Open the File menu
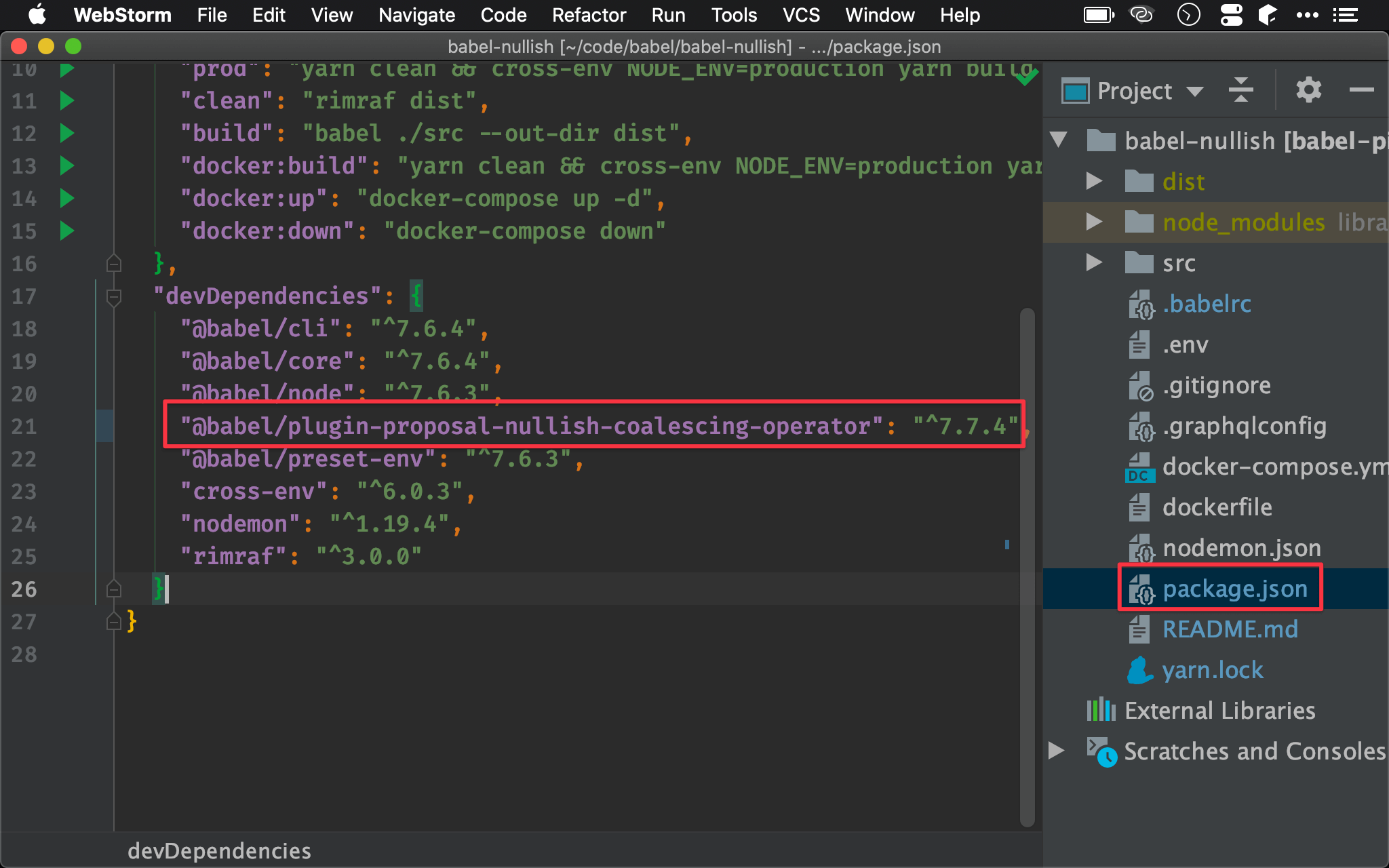 209,14
